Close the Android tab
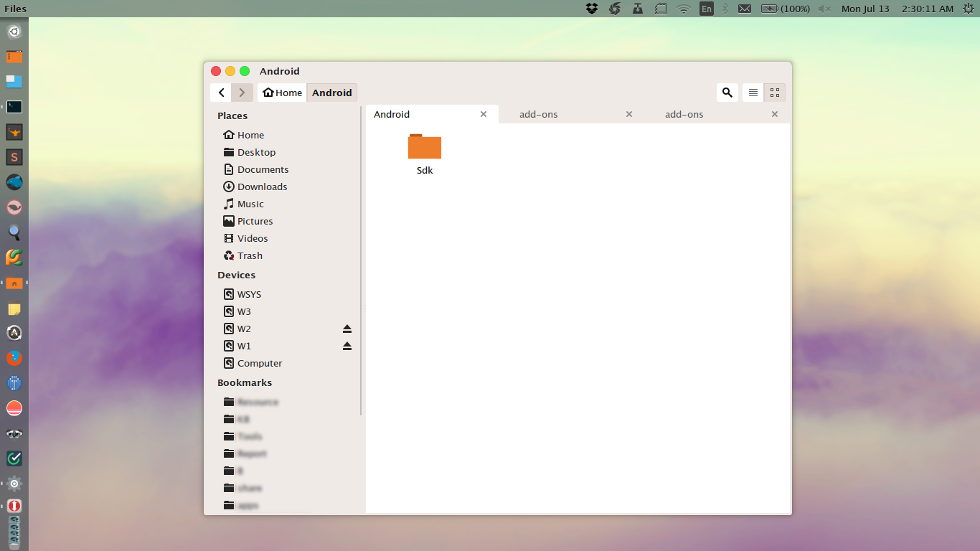 tap(483, 114)
